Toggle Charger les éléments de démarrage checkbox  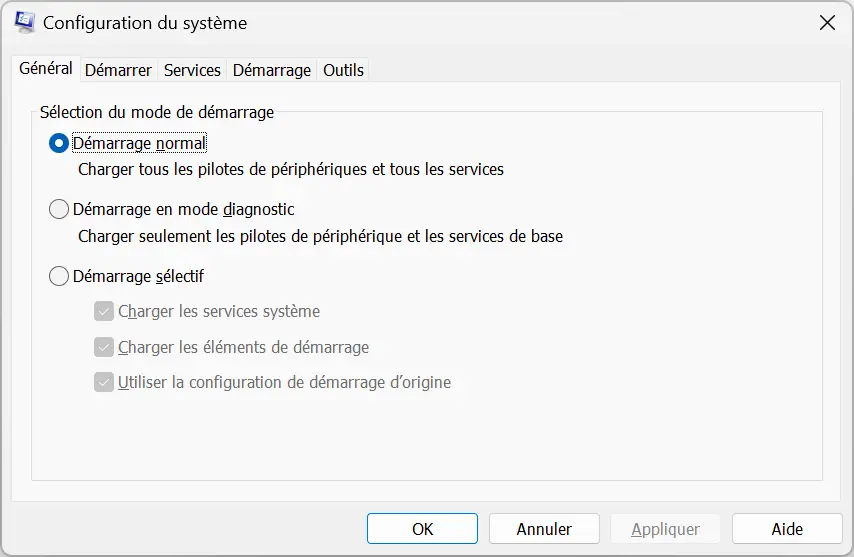tap(103, 347)
